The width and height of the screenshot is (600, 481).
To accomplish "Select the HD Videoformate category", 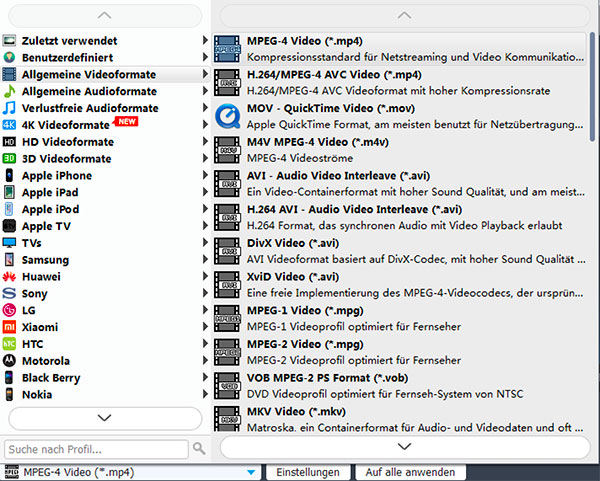I will 105,142.
